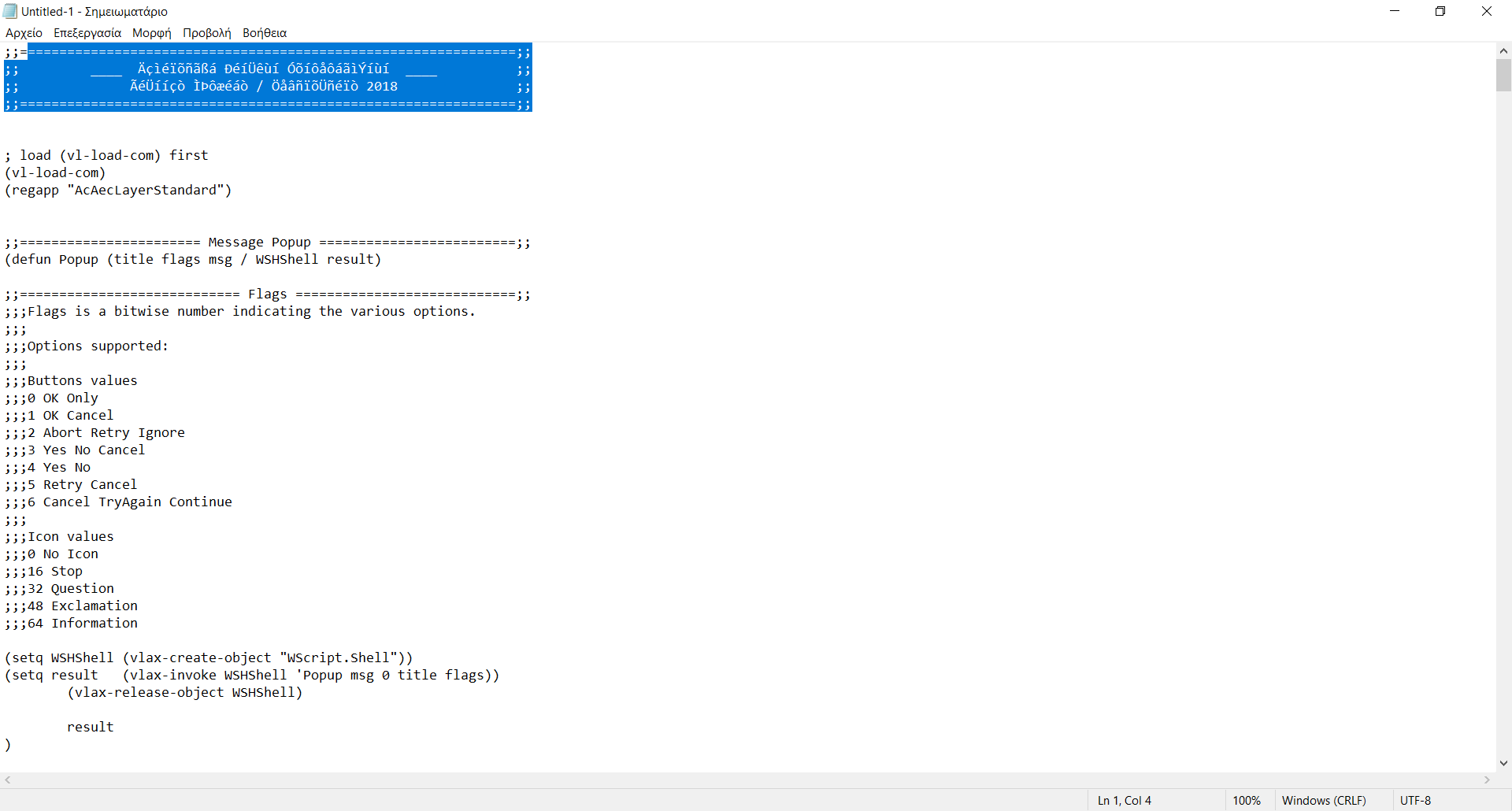Open the Μορφή menu

click(151, 33)
